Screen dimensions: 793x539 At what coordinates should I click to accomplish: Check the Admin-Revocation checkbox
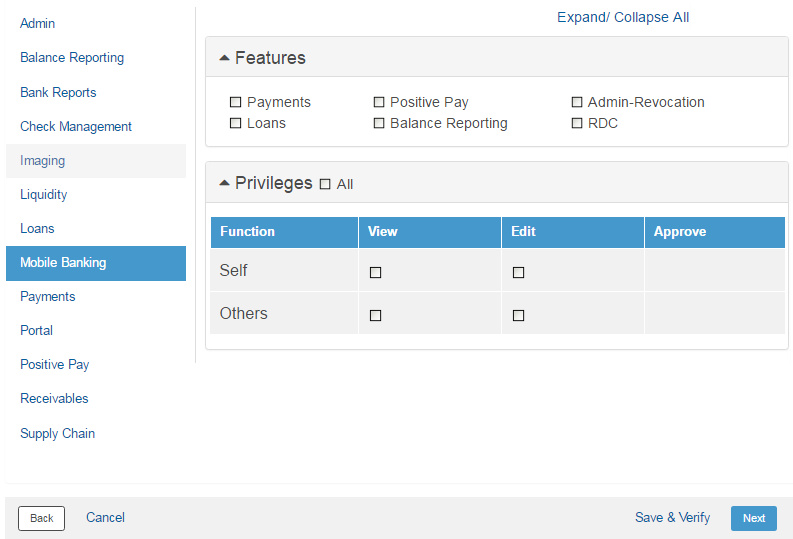(577, 102)
